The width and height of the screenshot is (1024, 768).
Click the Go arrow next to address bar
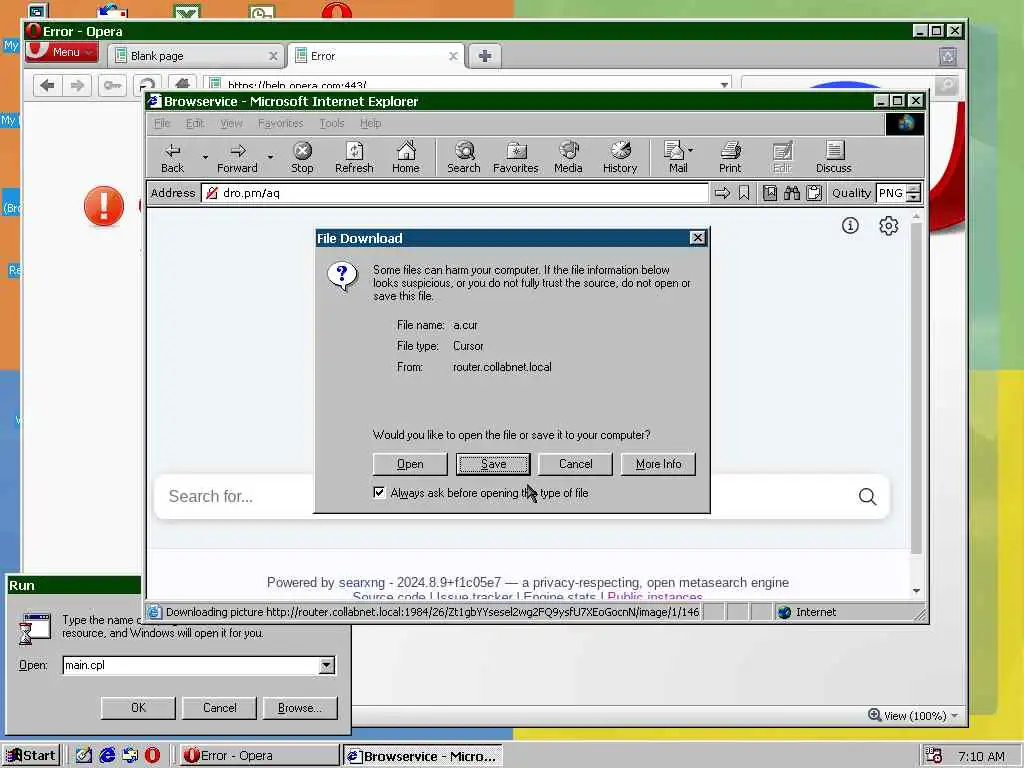[x=722, y=193]
